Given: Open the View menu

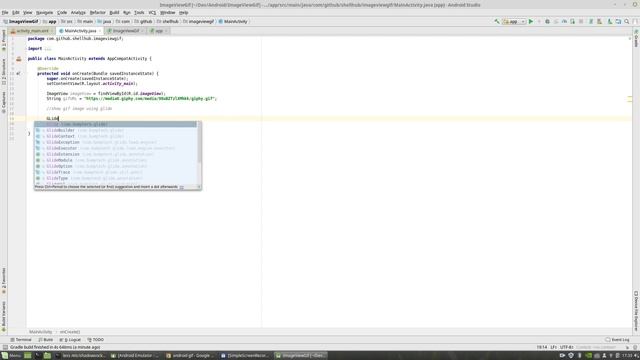Looking at the screenshot, I should click(27, 13).
